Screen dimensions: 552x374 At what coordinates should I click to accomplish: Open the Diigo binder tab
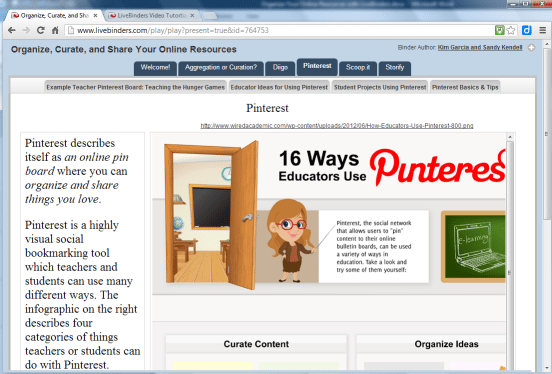[280, 68]
